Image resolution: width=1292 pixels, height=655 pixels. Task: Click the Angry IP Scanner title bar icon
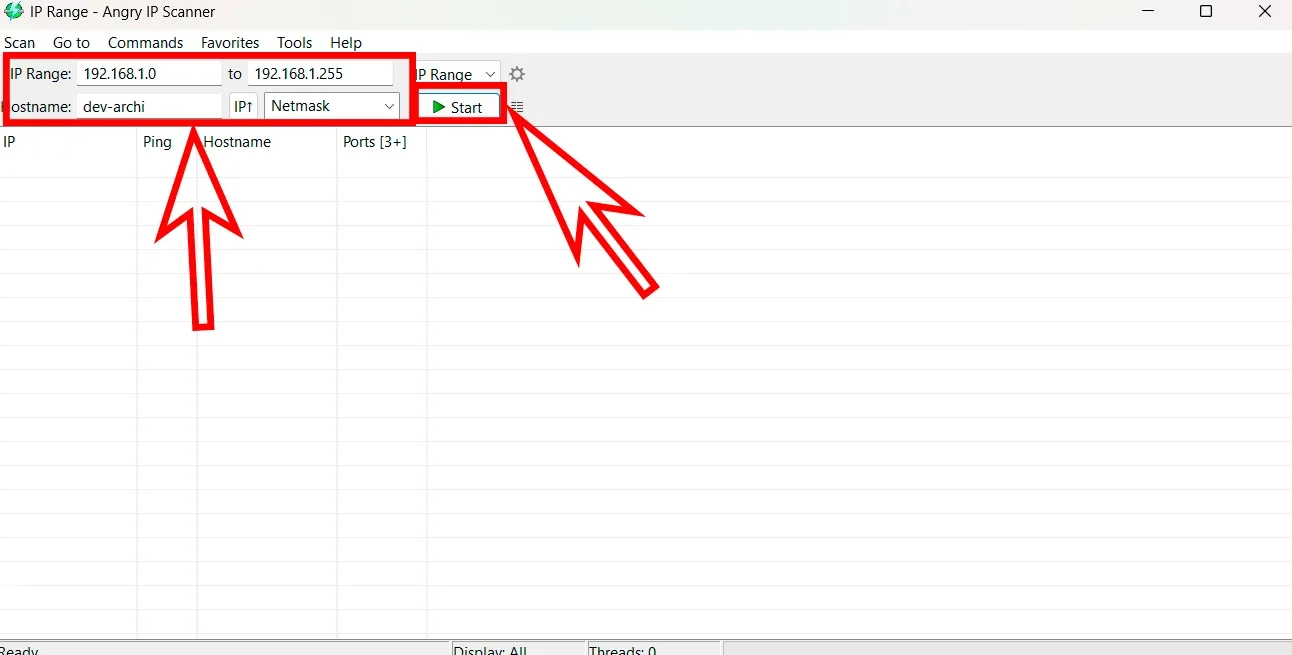pyautogui.click(x=14, y=12)
